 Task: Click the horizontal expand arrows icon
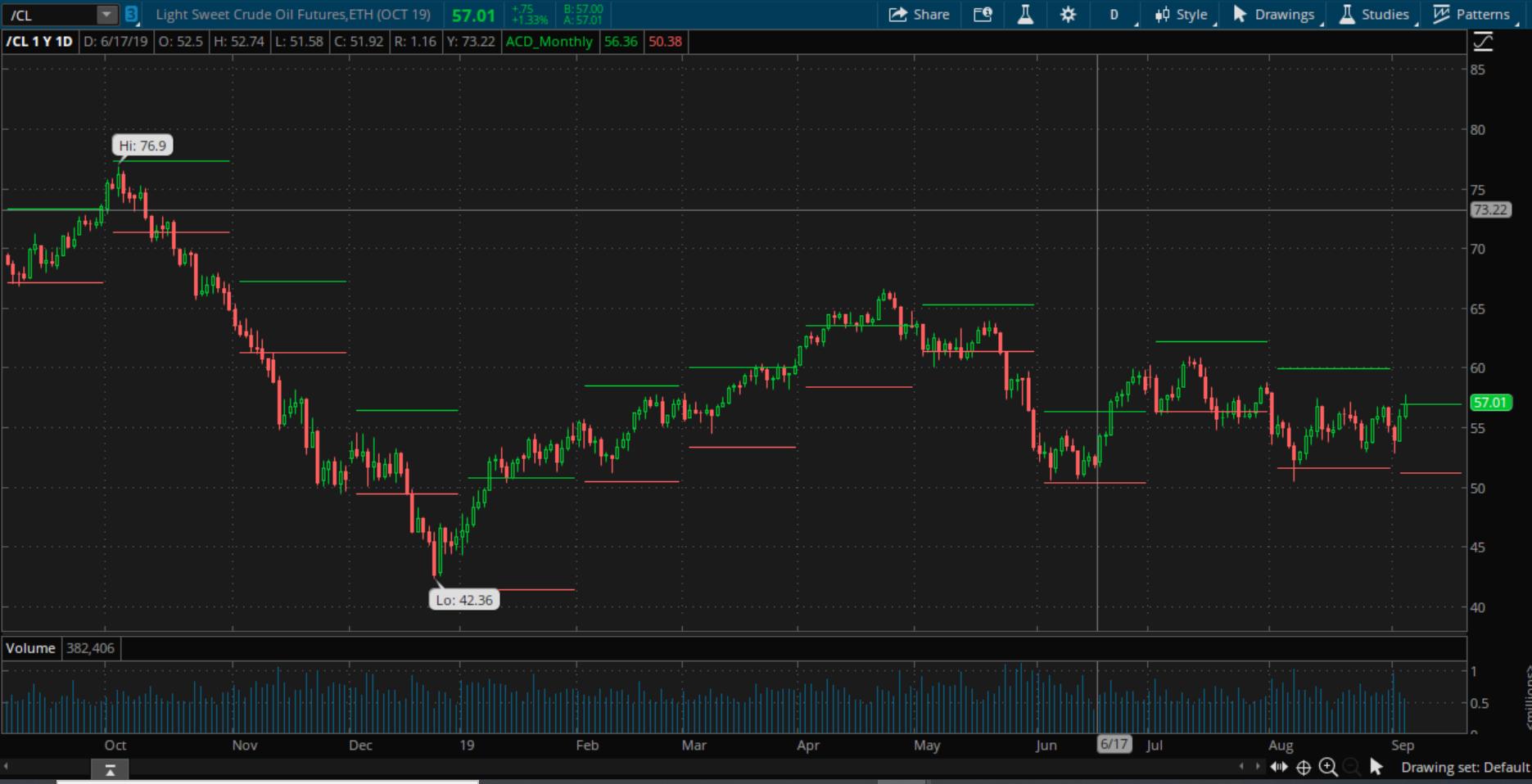(x=1278, y=767)
